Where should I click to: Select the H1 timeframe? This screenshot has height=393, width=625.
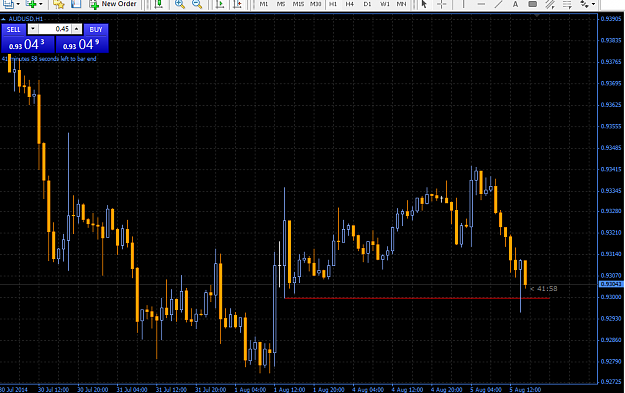(x=333, y=4)
